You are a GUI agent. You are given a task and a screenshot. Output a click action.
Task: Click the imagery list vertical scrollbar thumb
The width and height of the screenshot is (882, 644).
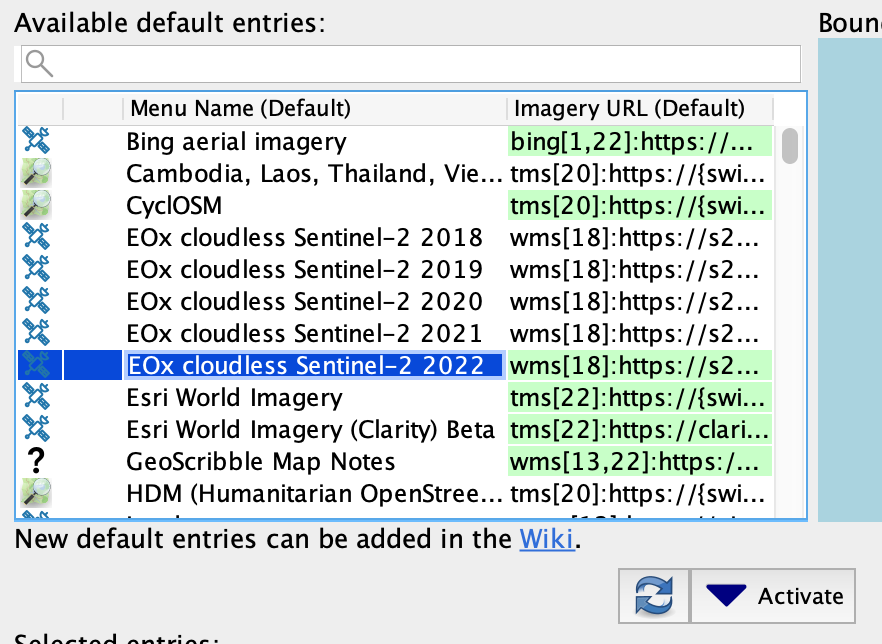pyautogui.click(x=790, y=145)
